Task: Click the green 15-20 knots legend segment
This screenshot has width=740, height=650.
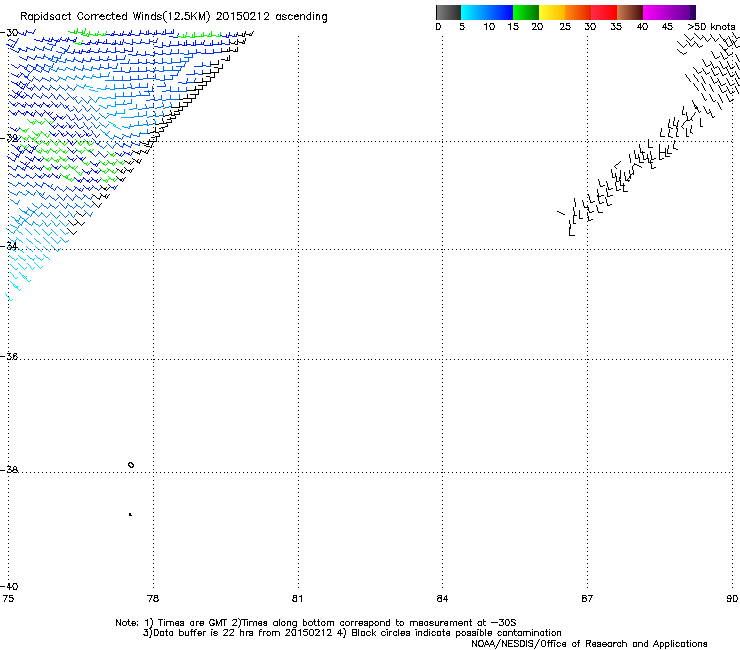Action: pos(526,12)
